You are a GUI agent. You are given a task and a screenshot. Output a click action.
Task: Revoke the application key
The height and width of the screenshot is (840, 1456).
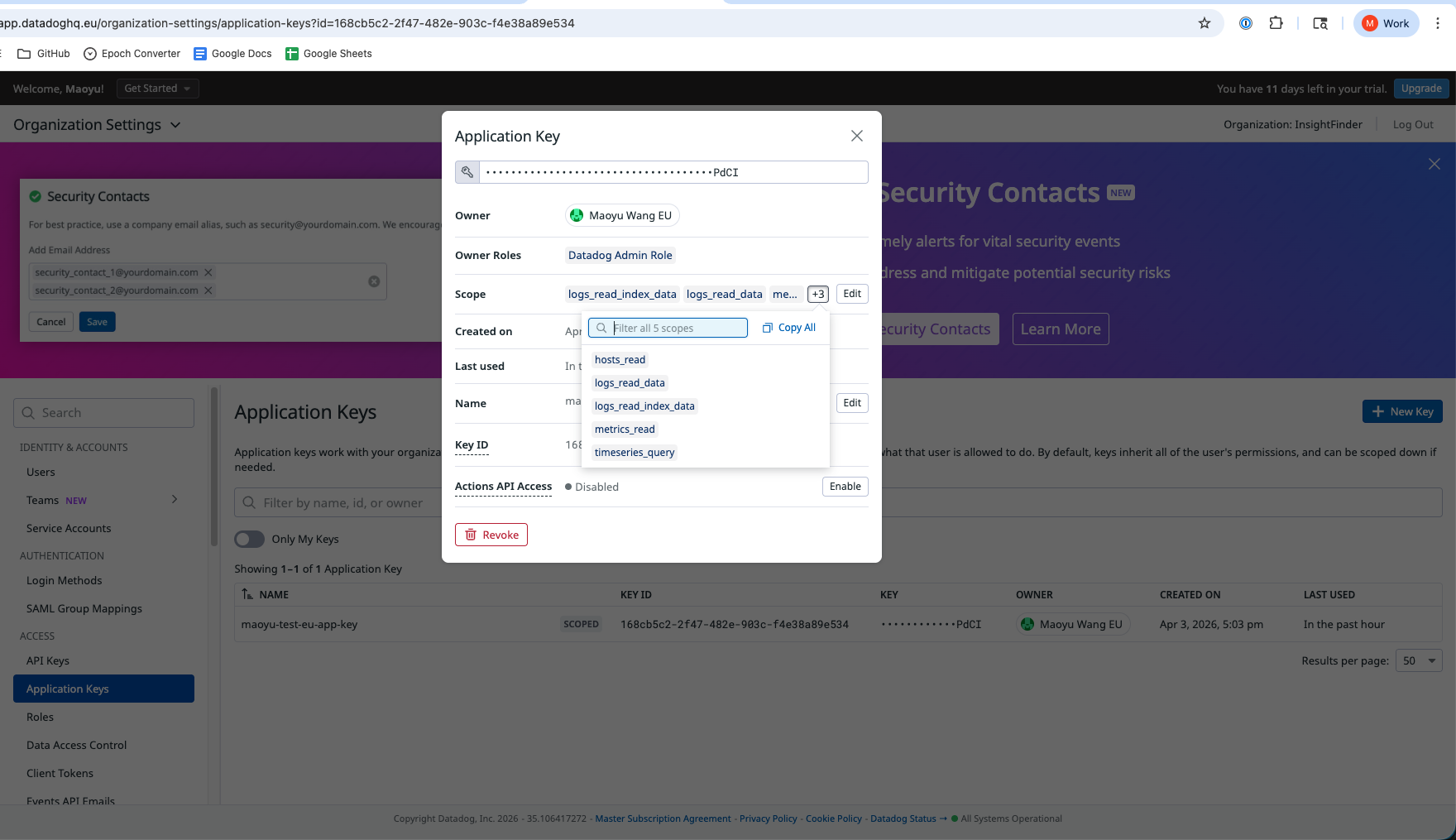point(491,535)
